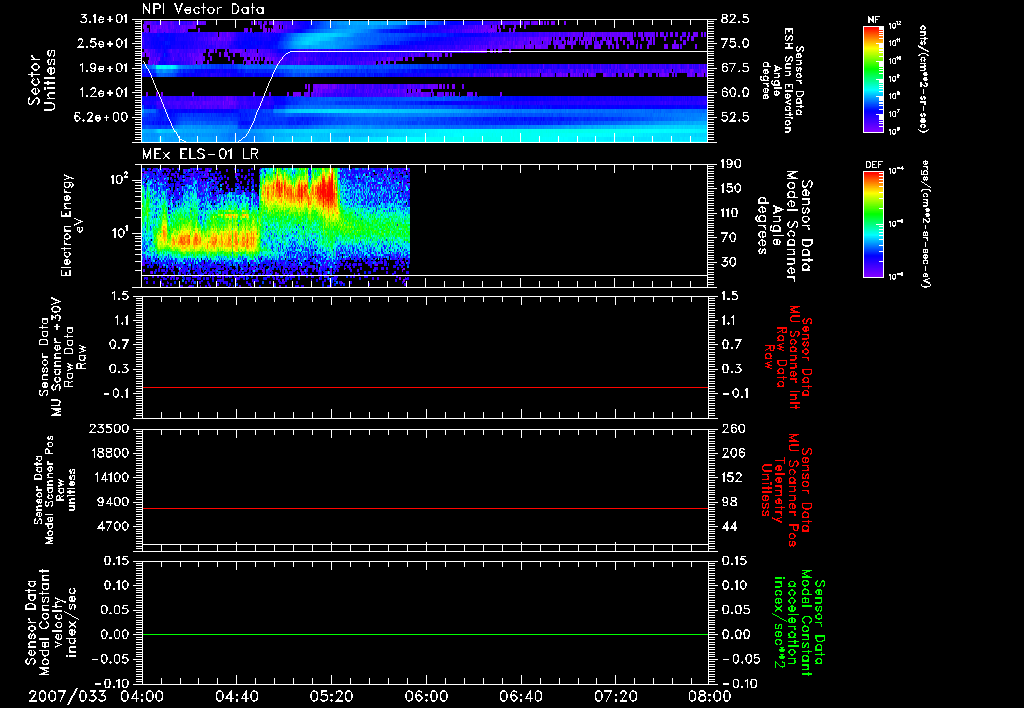Click the '07:20' time axis label
Viewport: 1024px width, 708px height.
point(615,696)
